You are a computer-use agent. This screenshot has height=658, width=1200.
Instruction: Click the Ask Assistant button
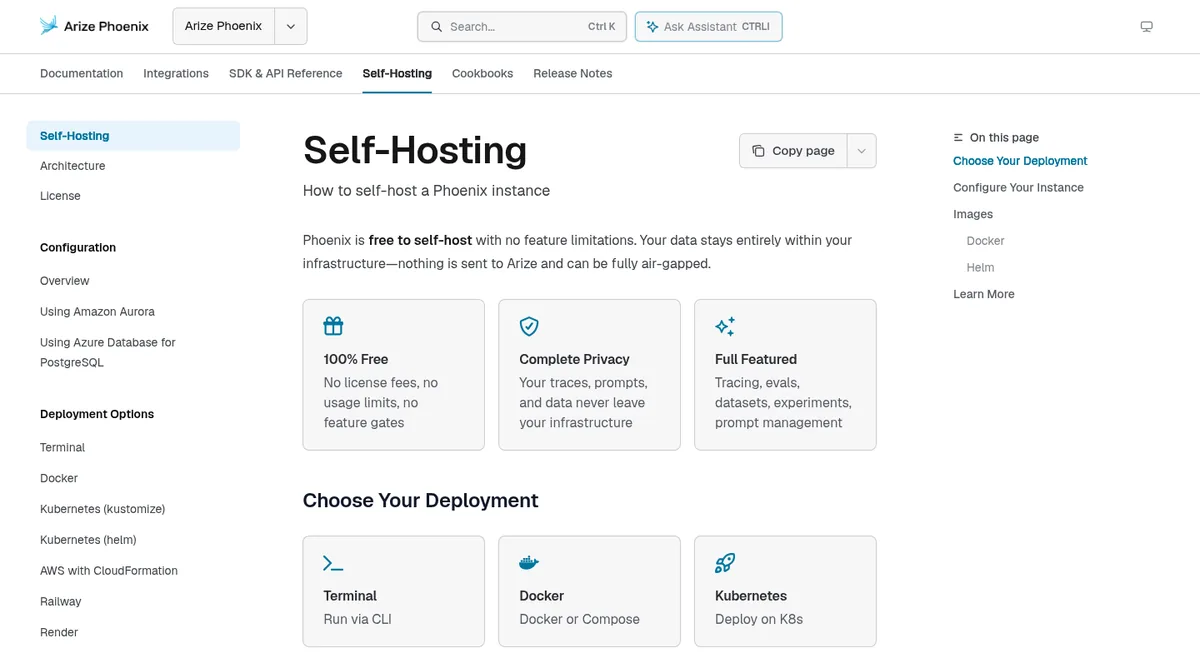[708, 27]
